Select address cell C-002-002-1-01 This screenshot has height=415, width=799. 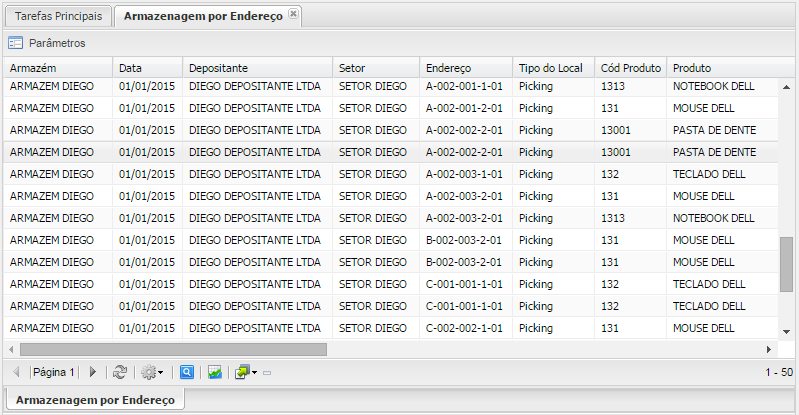tap(464, 328)
